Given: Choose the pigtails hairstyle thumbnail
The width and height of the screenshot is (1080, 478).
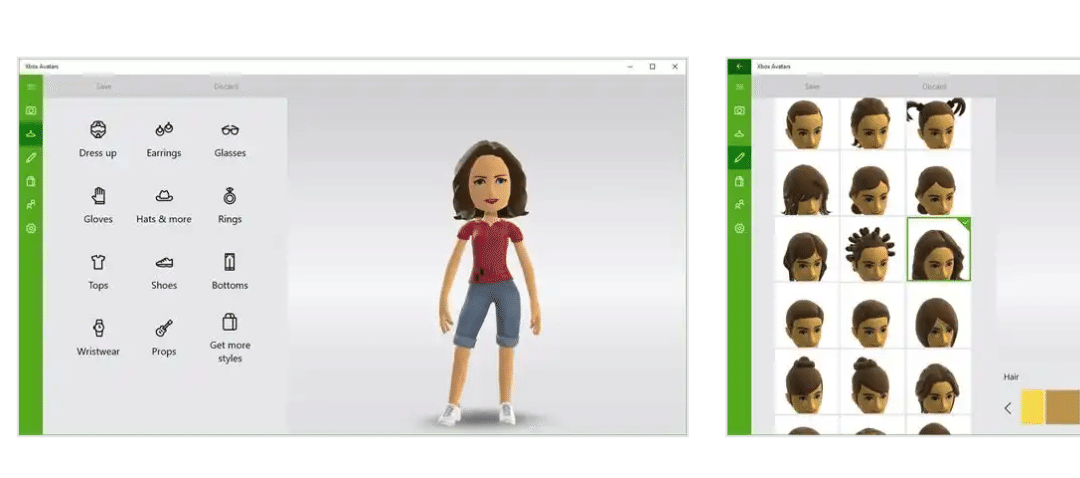Looking at the screenshot, I should [x=938, y=123].
